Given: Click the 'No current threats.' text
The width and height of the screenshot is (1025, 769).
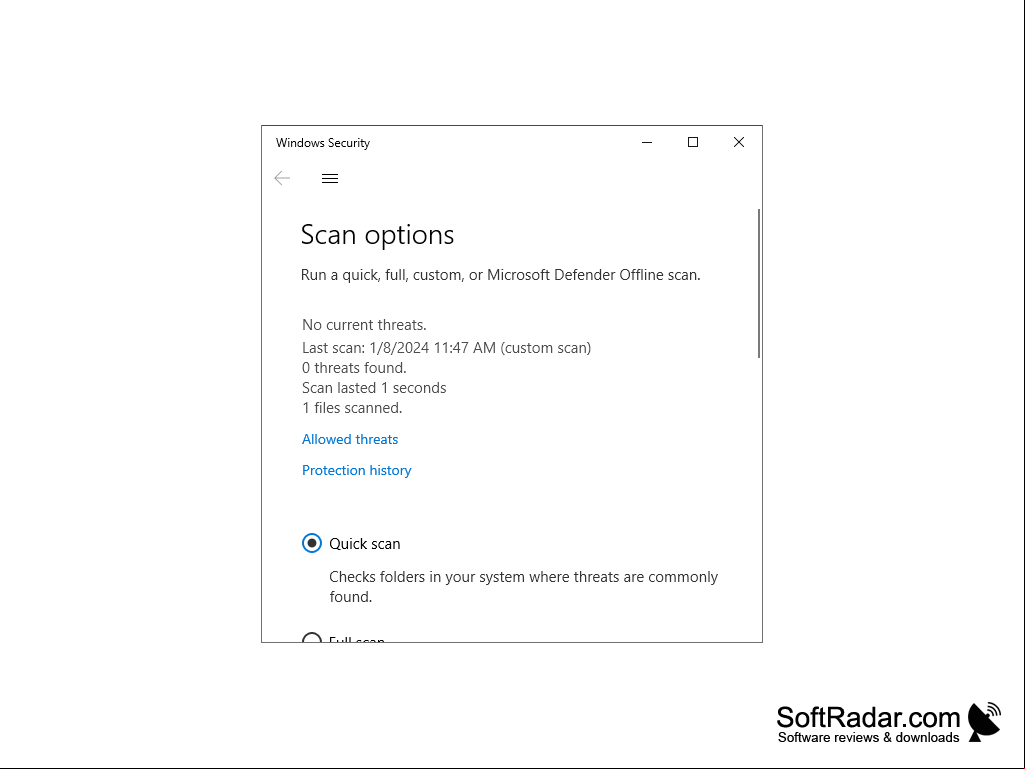Looking at the screenshot, I should (x=364, y=325).
